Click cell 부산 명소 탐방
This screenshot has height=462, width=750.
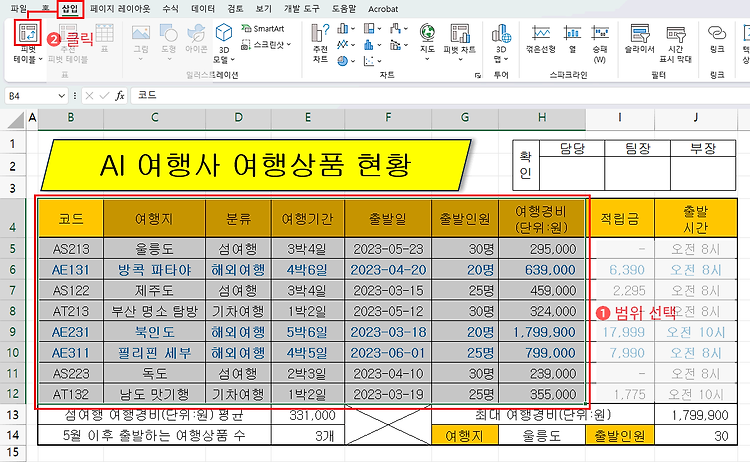click(154, 311)
